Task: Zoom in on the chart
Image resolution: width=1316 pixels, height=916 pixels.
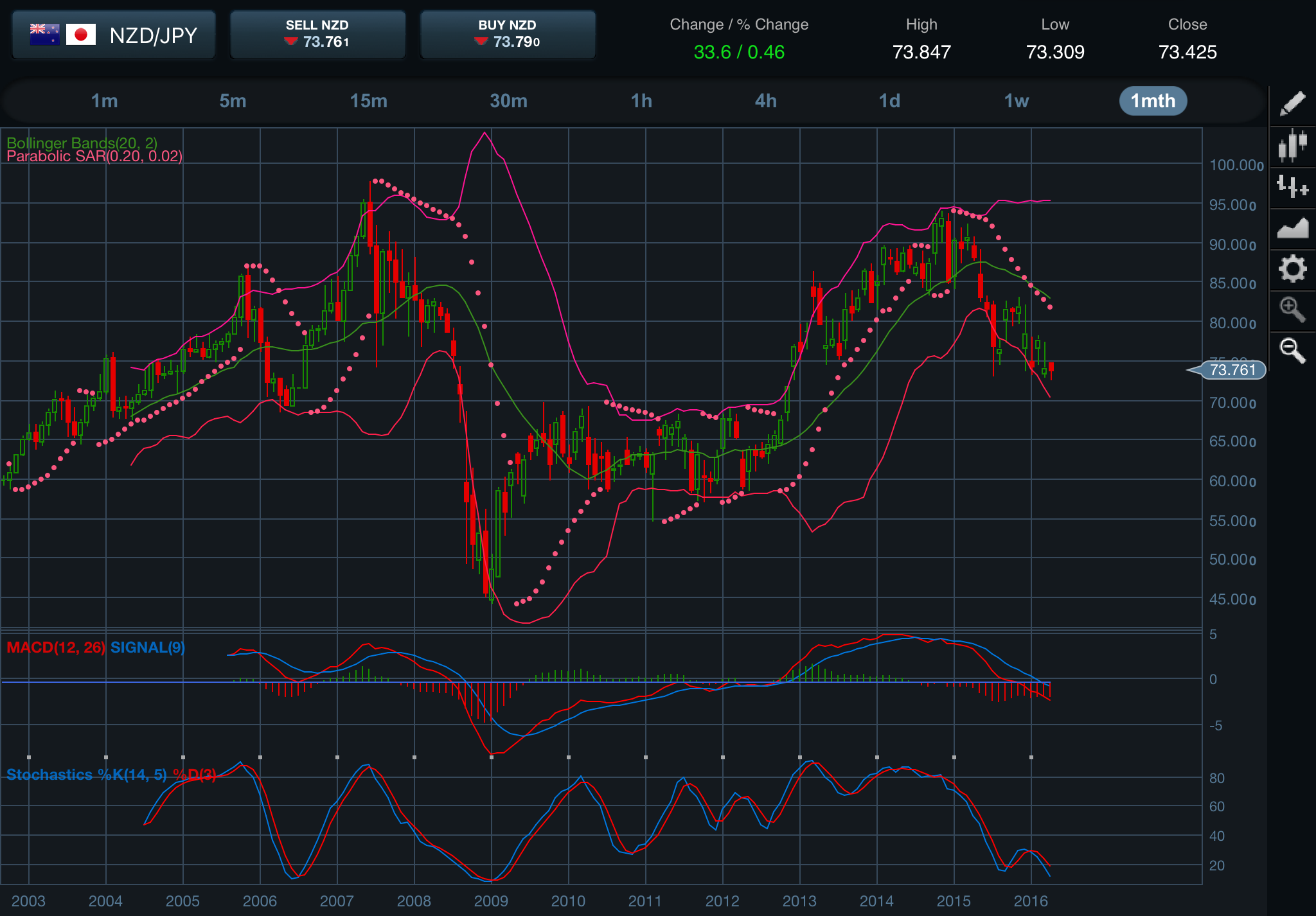Action: tap(1292, 310)
